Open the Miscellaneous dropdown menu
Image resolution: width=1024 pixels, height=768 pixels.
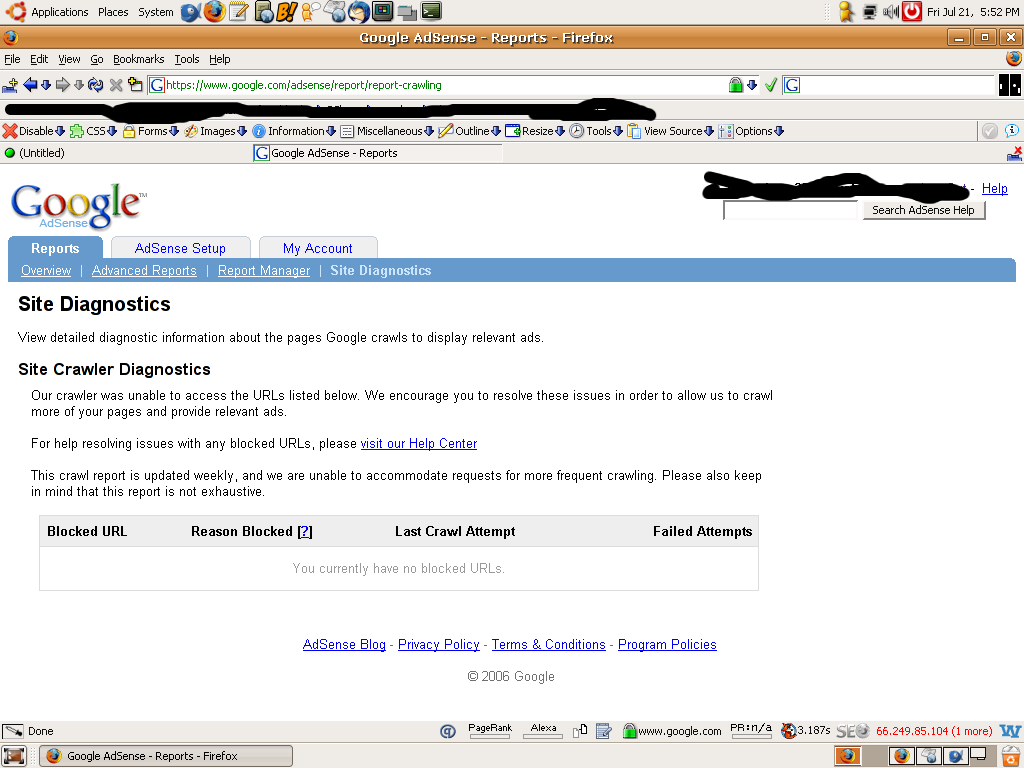[387, 131]
